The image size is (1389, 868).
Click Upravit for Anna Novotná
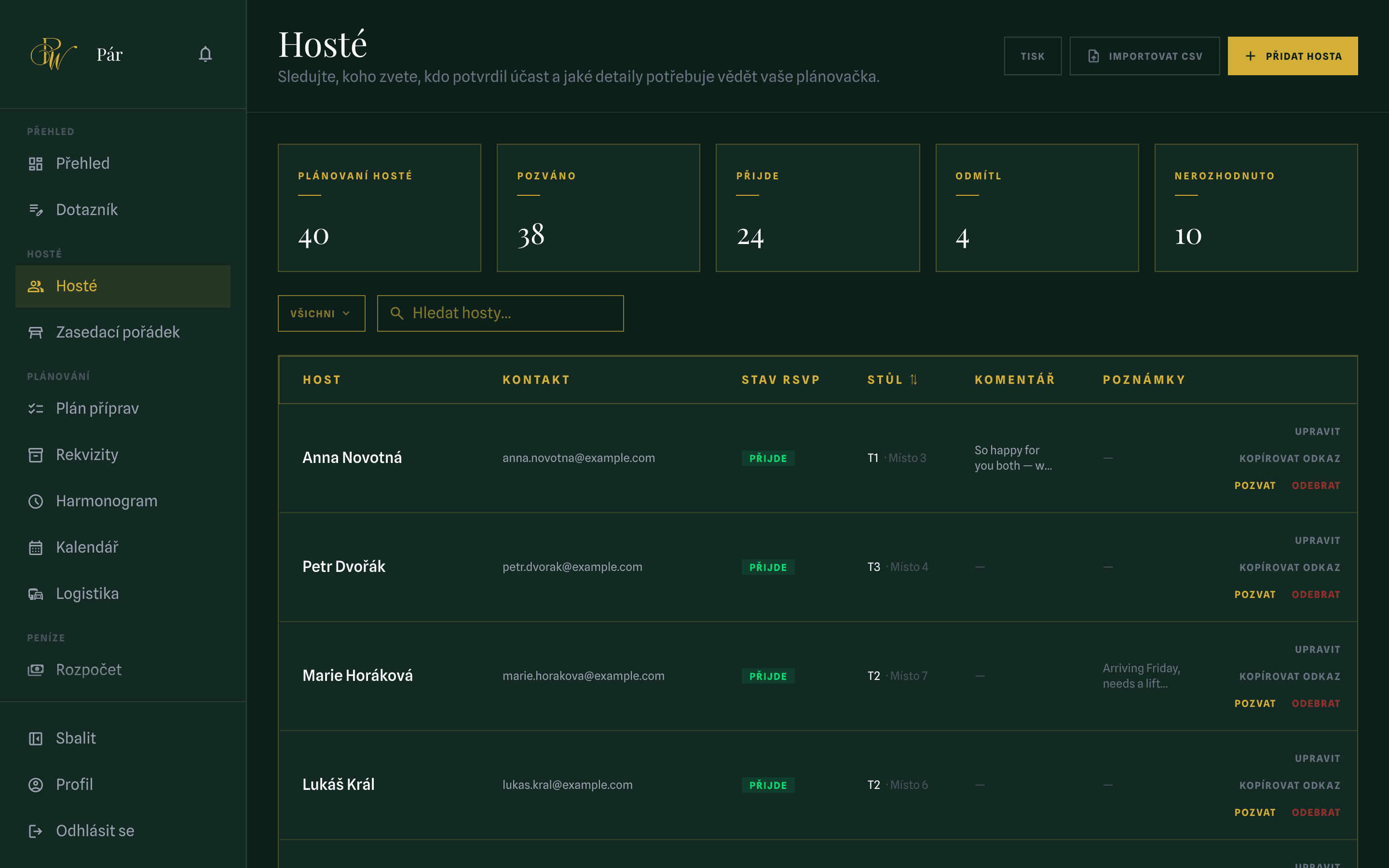1317,432
